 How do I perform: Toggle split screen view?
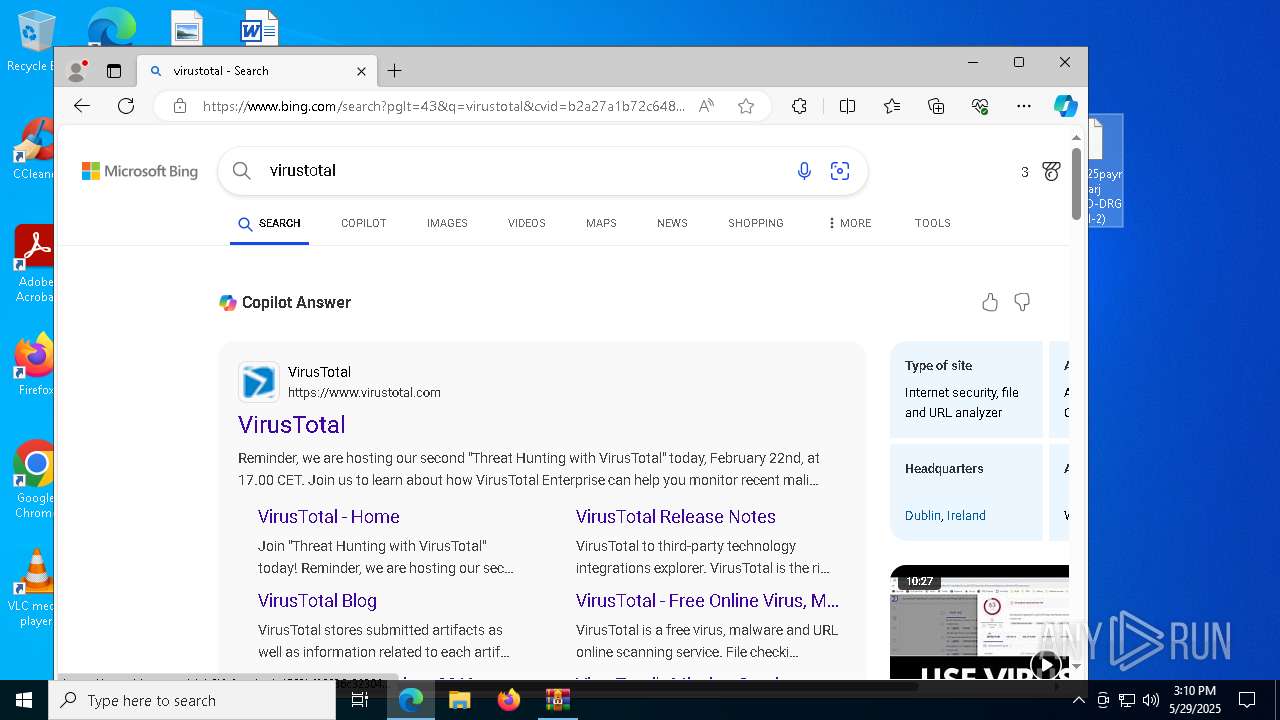point(847,106)
